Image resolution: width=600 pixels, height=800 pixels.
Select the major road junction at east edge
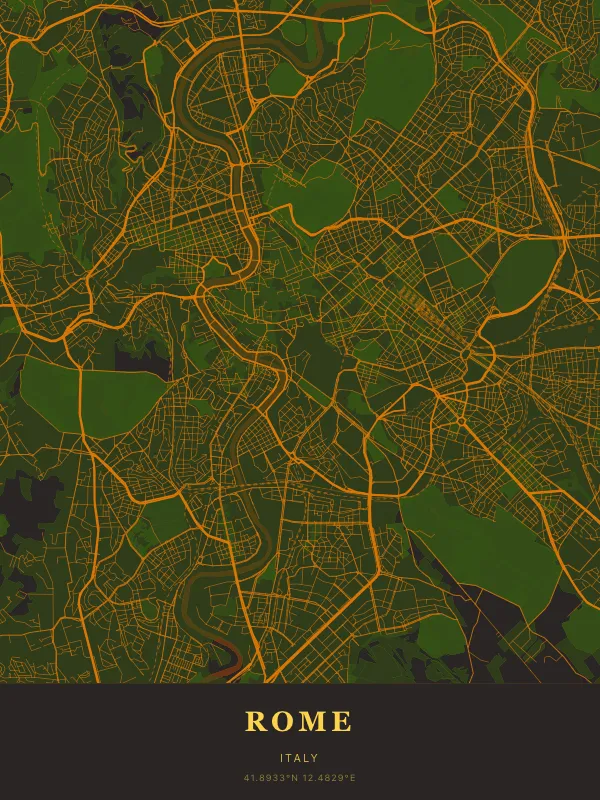tap(566, 238)
